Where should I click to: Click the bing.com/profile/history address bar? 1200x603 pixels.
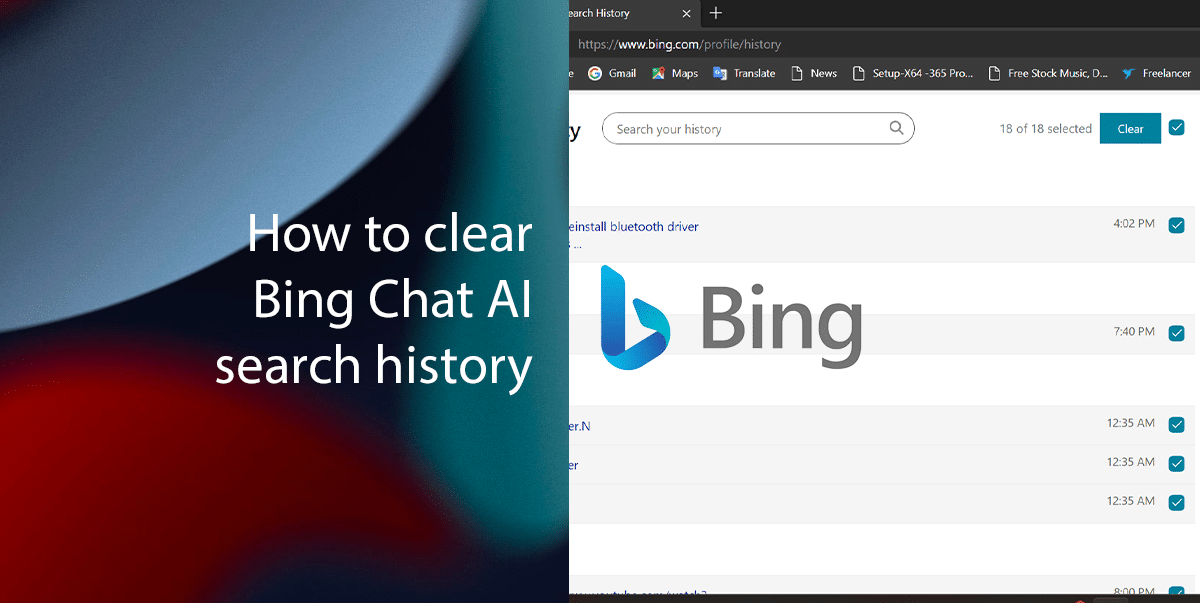pos(884,44)
